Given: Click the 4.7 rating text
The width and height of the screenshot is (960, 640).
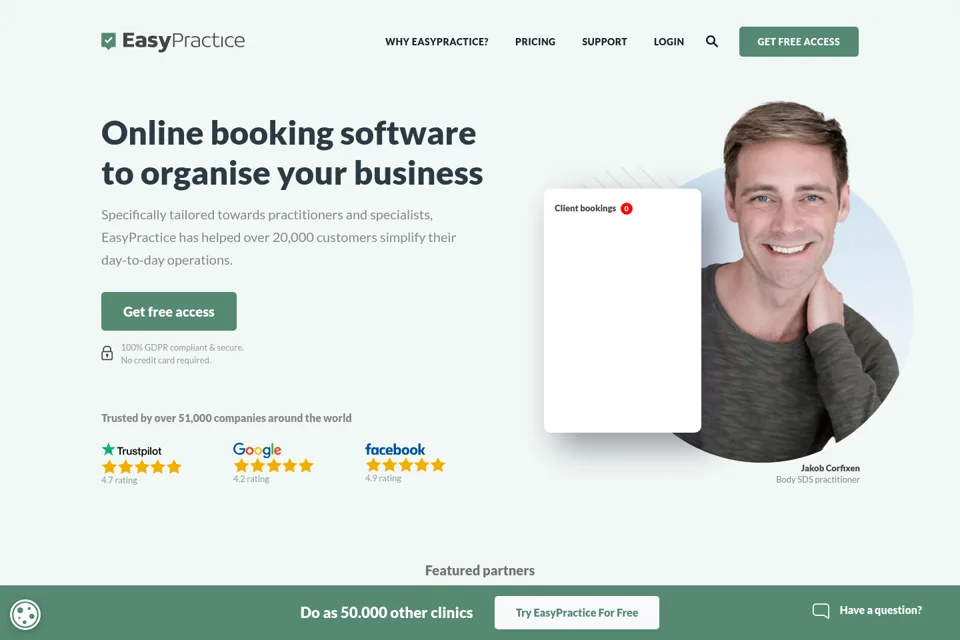Looking at the screenshot, I should (119, 480).
